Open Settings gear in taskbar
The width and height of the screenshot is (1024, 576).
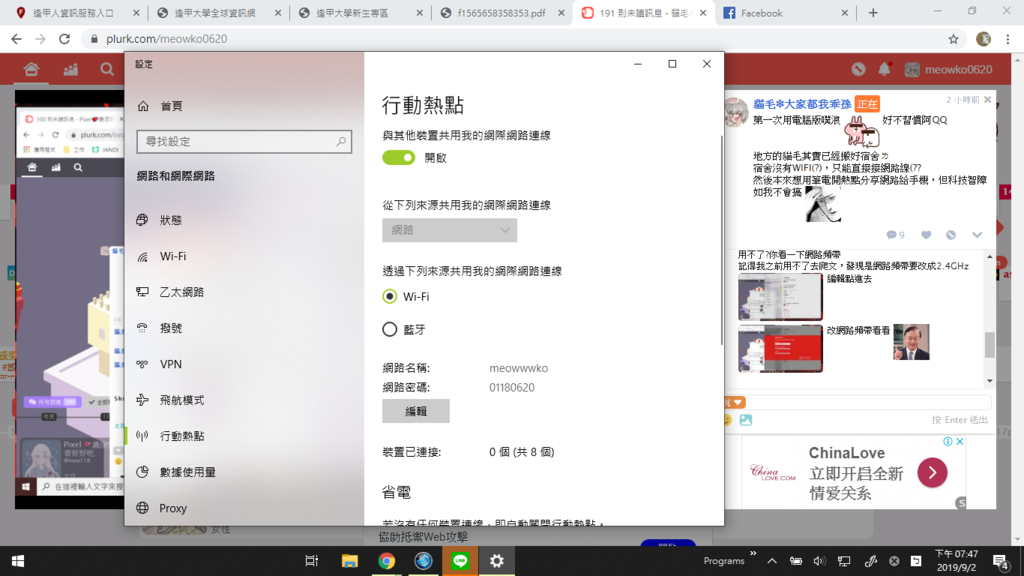tap(497, 561)
